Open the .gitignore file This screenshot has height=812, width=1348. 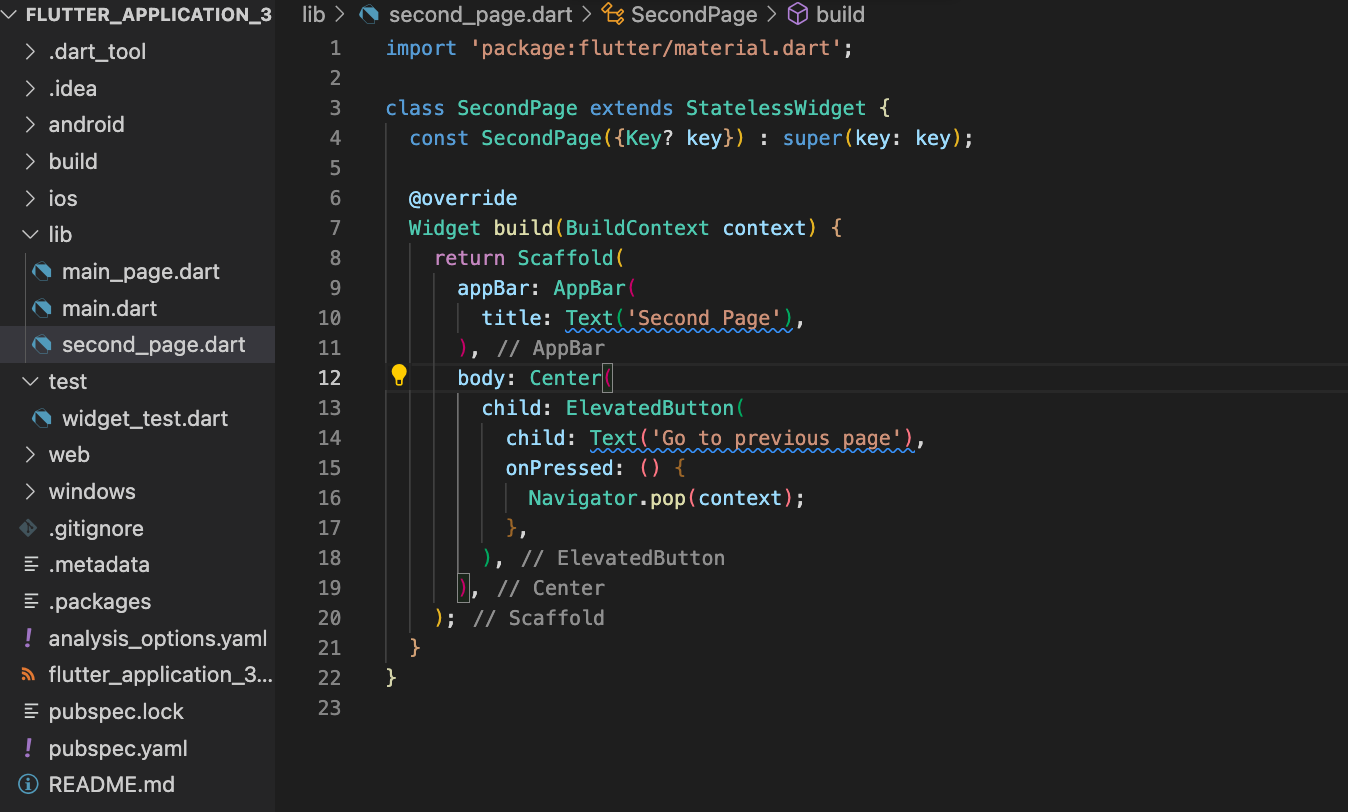(96, 529)
